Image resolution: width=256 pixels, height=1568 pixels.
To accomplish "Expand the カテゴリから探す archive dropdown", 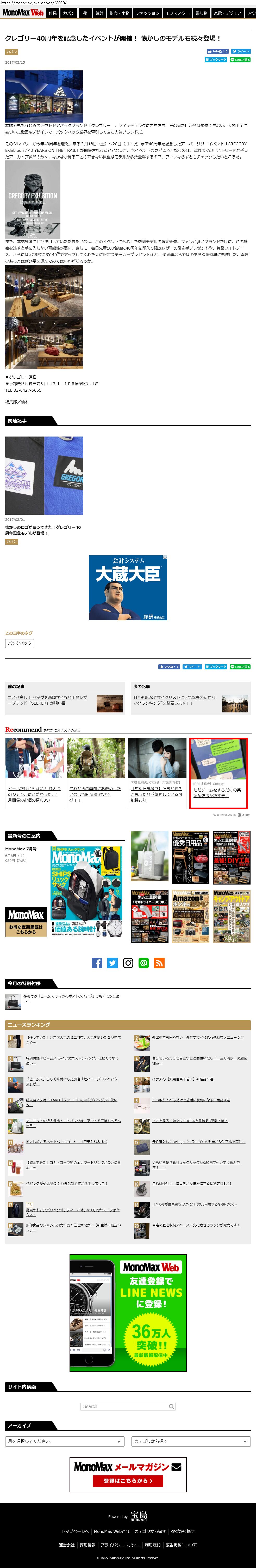I will click(191, 1441).
